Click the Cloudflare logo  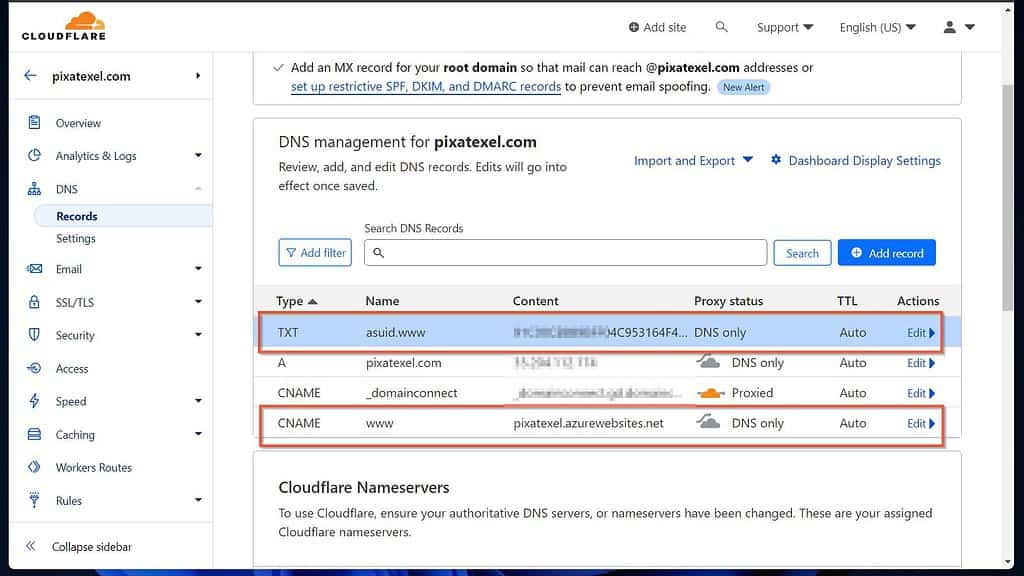click(63, 26)
